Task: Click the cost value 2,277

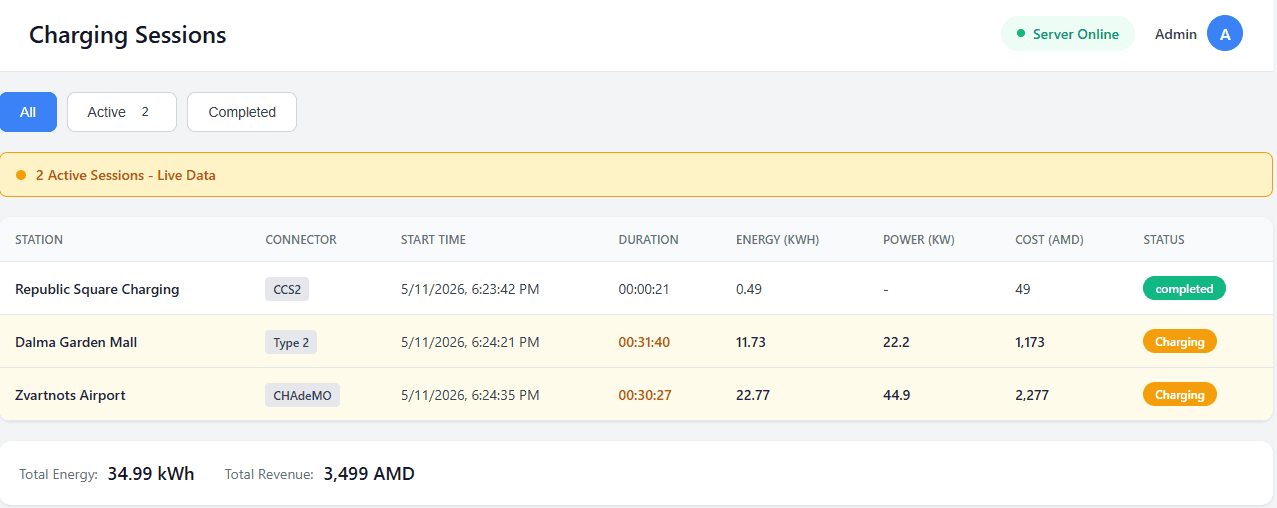Action: [x=1032, y=395]
